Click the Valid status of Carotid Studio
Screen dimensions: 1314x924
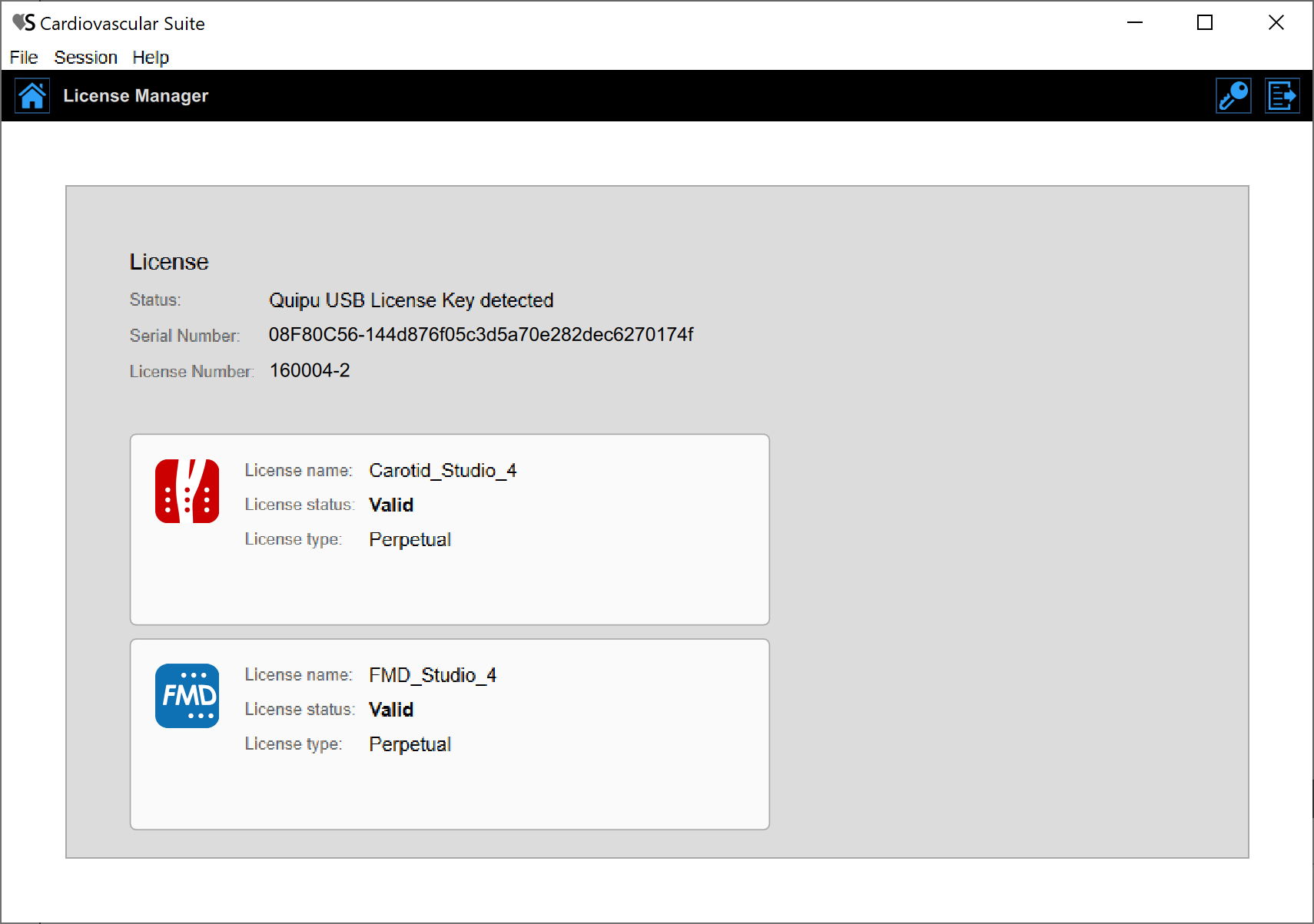tap(391, 505)
